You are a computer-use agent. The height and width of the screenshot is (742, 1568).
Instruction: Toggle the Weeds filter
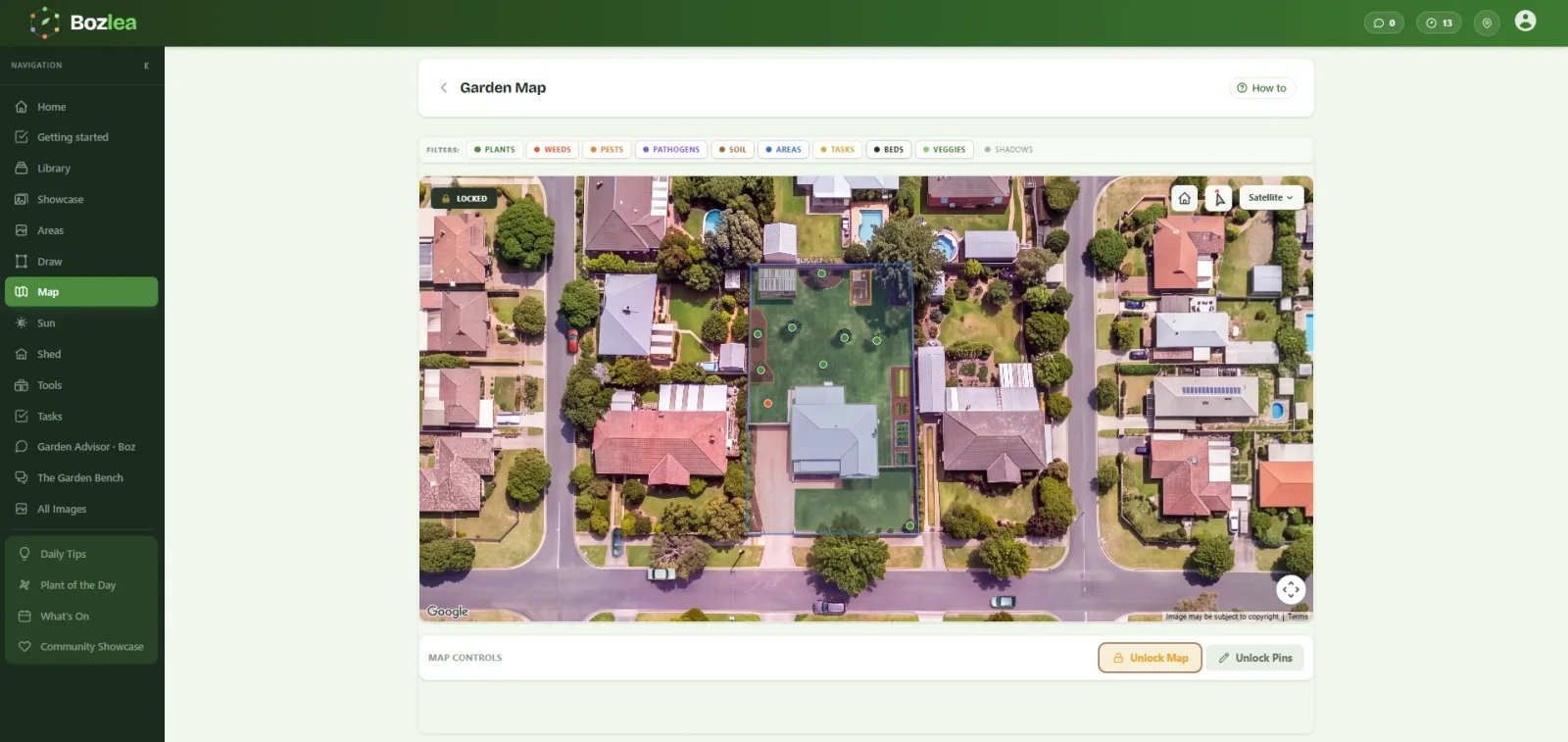552,150
